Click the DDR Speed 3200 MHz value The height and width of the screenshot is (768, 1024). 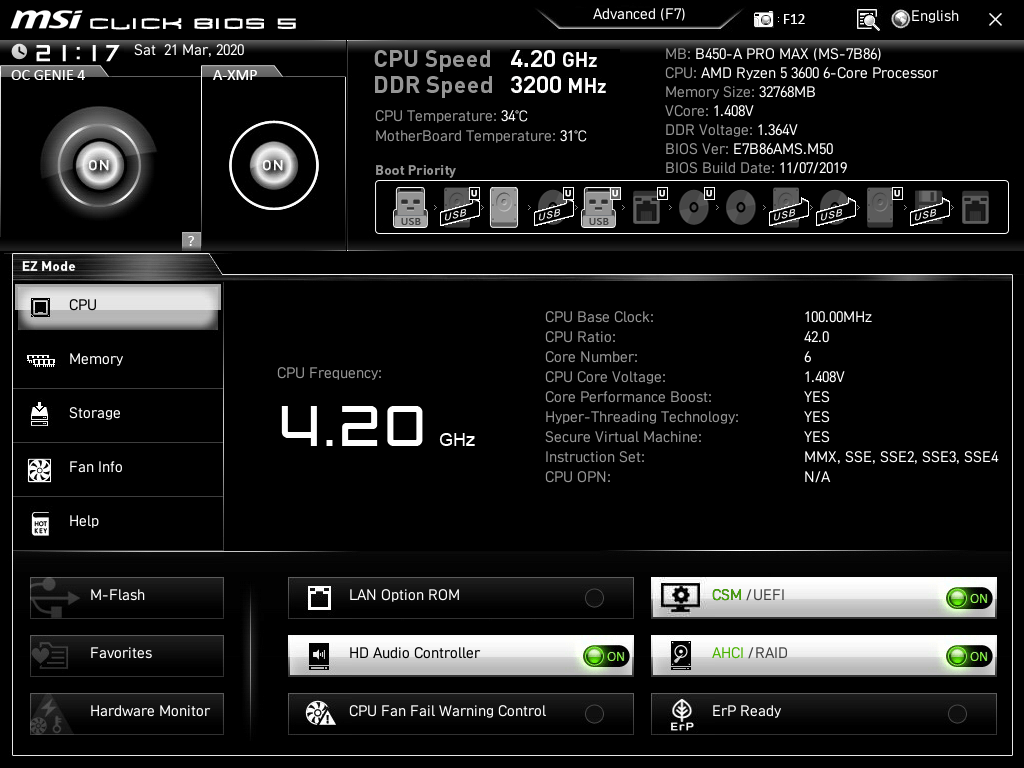click(x=558, y=86)
